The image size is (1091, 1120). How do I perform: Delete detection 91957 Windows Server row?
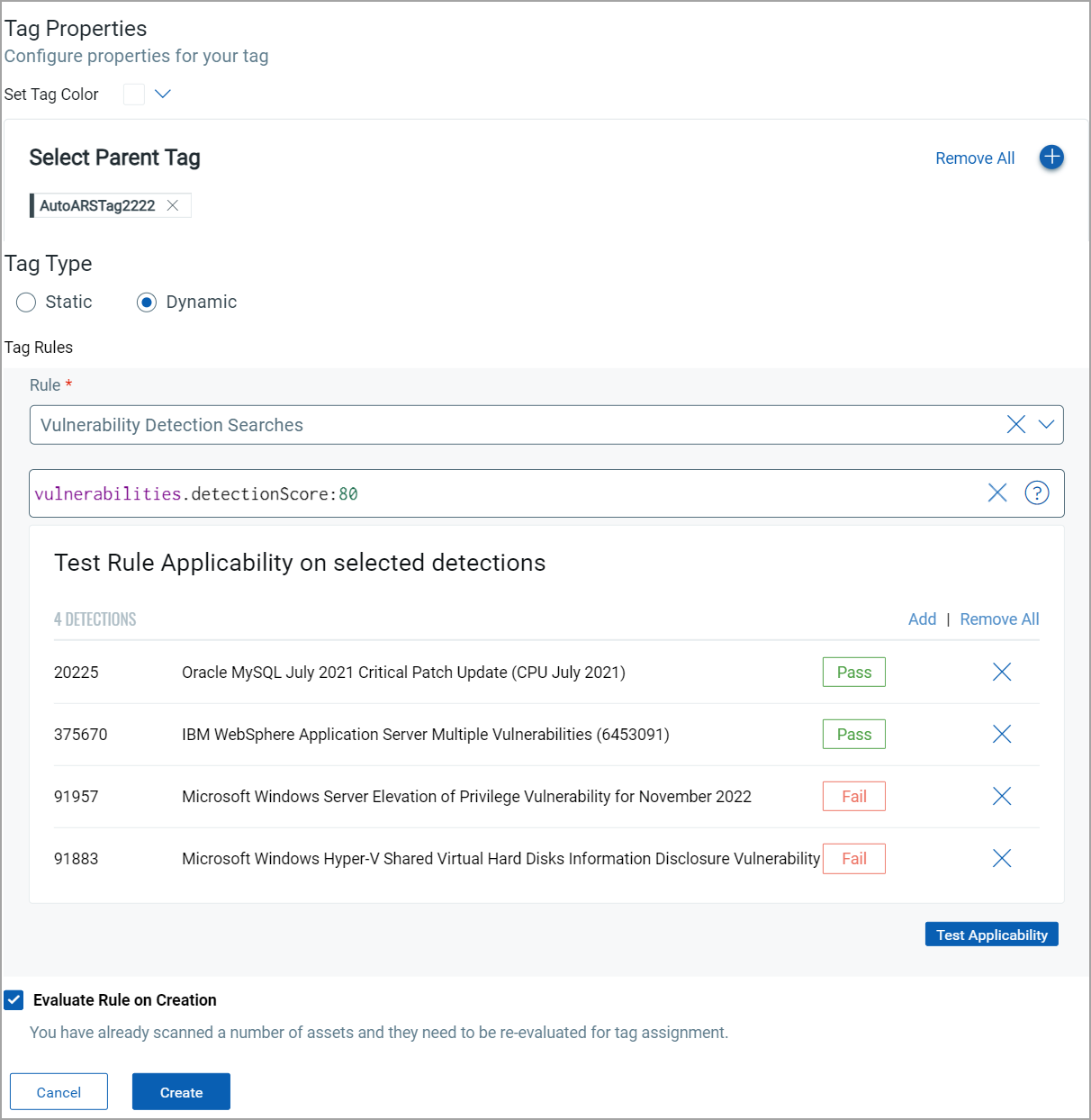[x=1001, y=797]
